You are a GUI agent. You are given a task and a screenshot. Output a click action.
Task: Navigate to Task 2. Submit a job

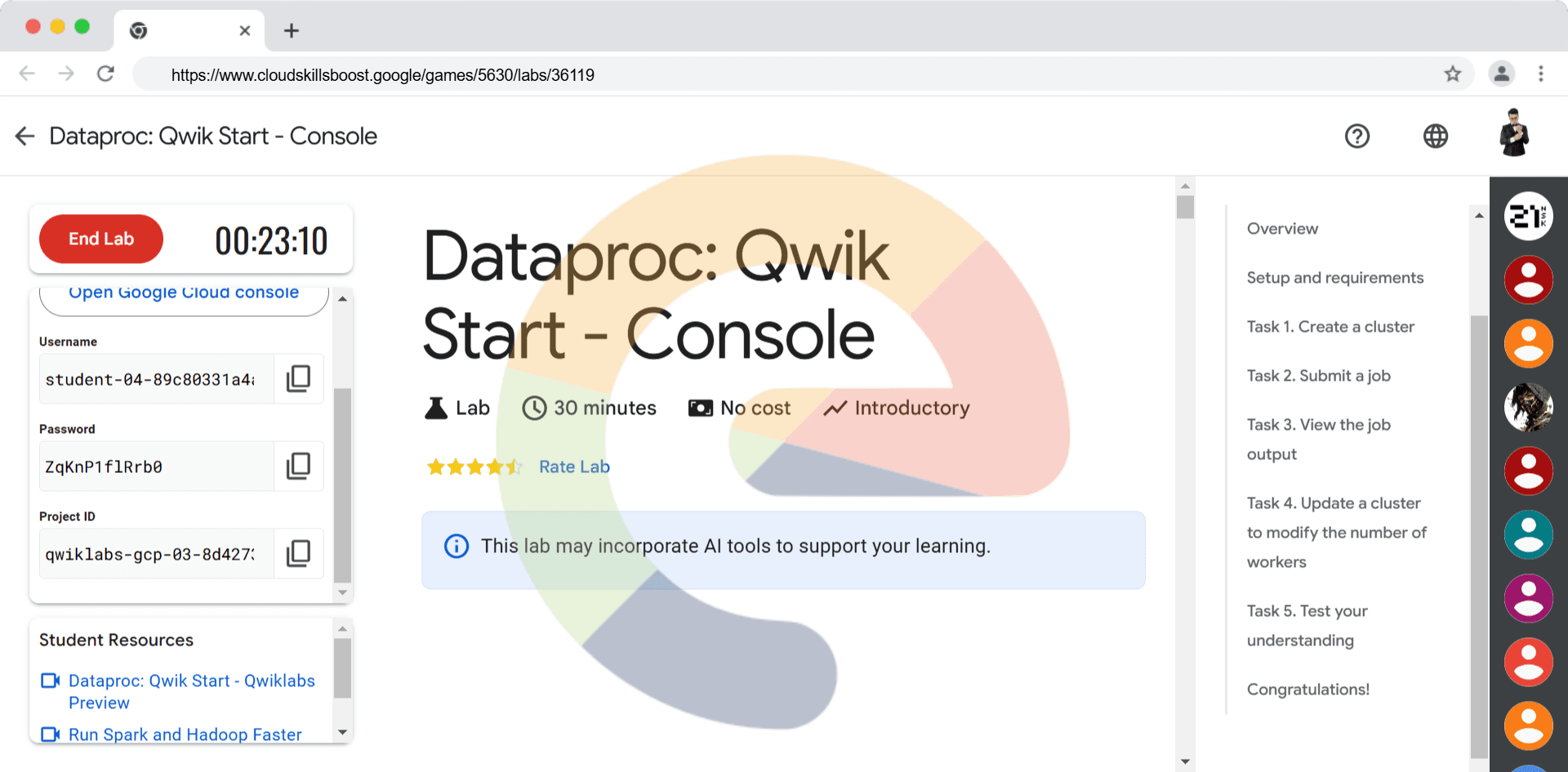point(1318,376)
